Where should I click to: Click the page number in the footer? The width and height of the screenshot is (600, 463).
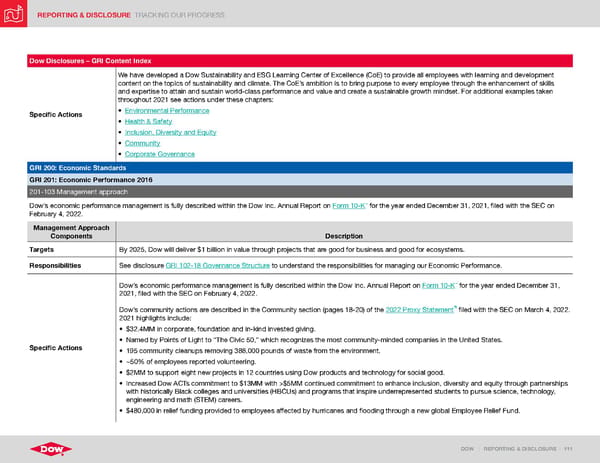(x=568, y=449)
